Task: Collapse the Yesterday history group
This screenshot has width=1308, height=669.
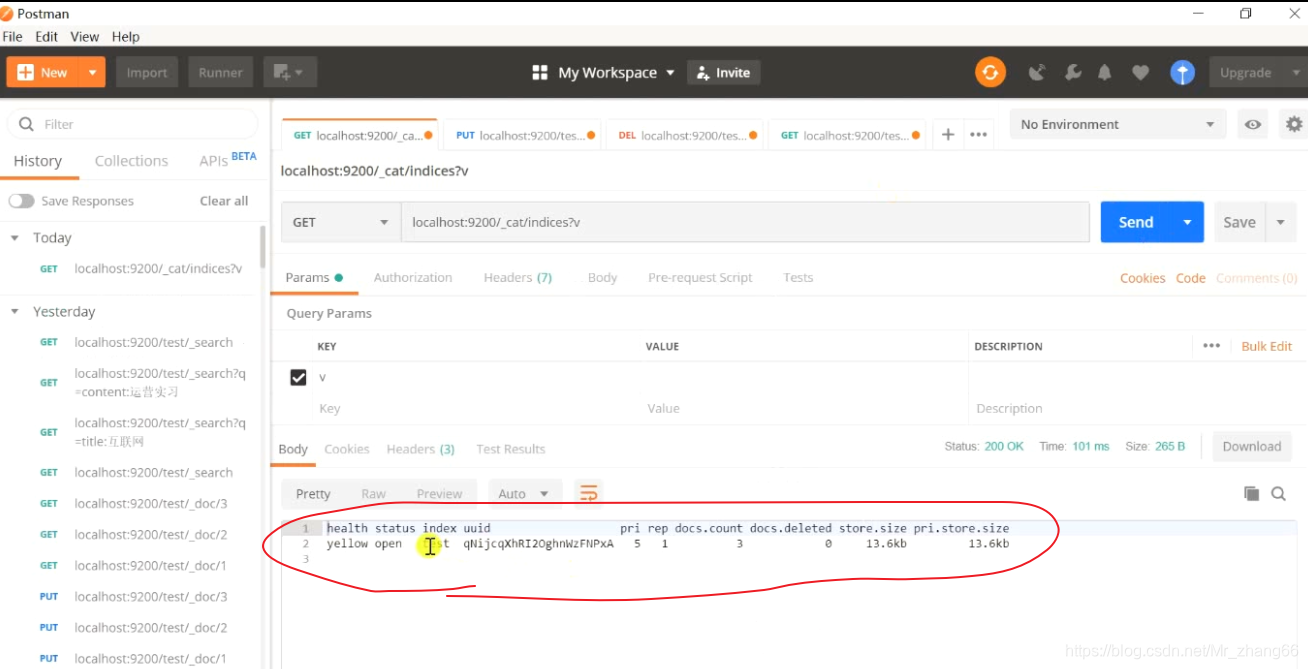Action: 15,312
